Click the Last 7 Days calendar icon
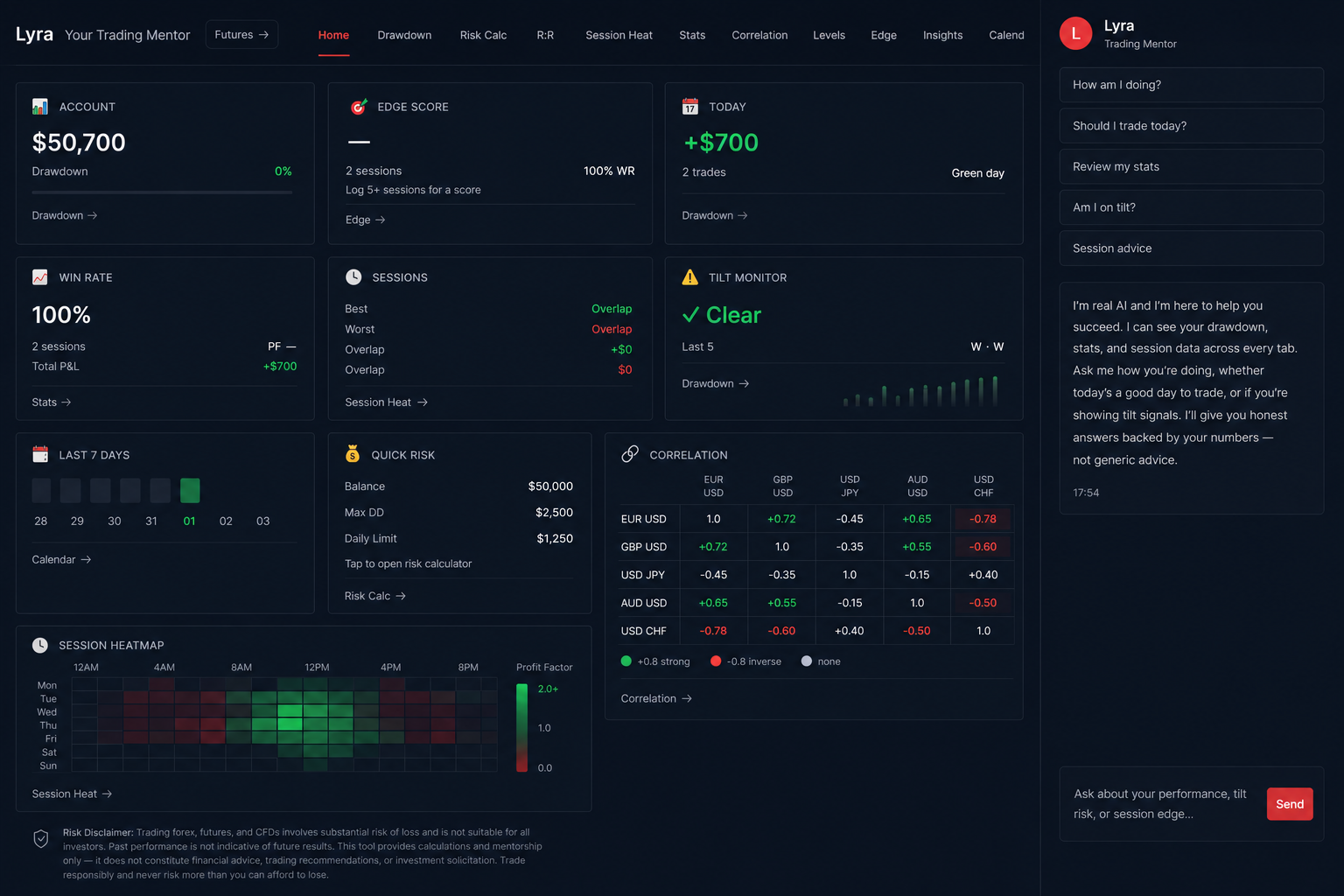This screenshot has width=1344, height=896. [x=40, y=455]
